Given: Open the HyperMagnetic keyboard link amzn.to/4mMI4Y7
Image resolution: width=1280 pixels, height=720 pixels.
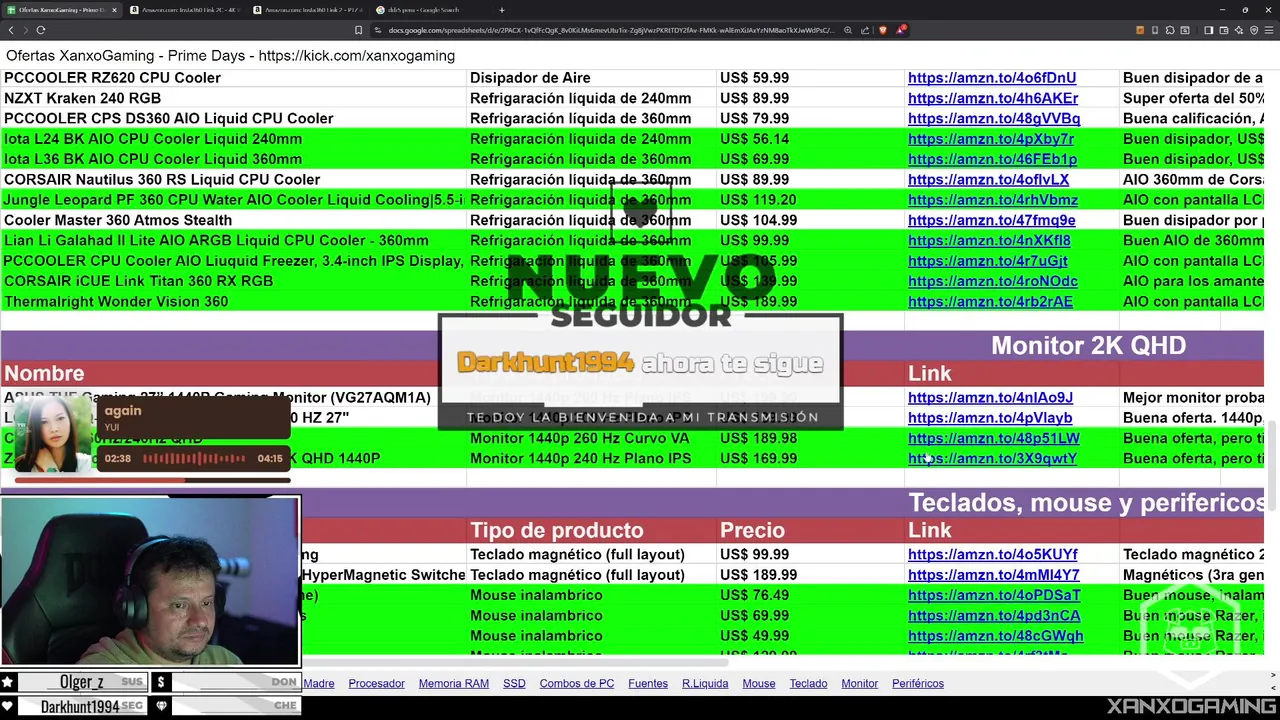Looking at the screenshot, I should (994, 575).
